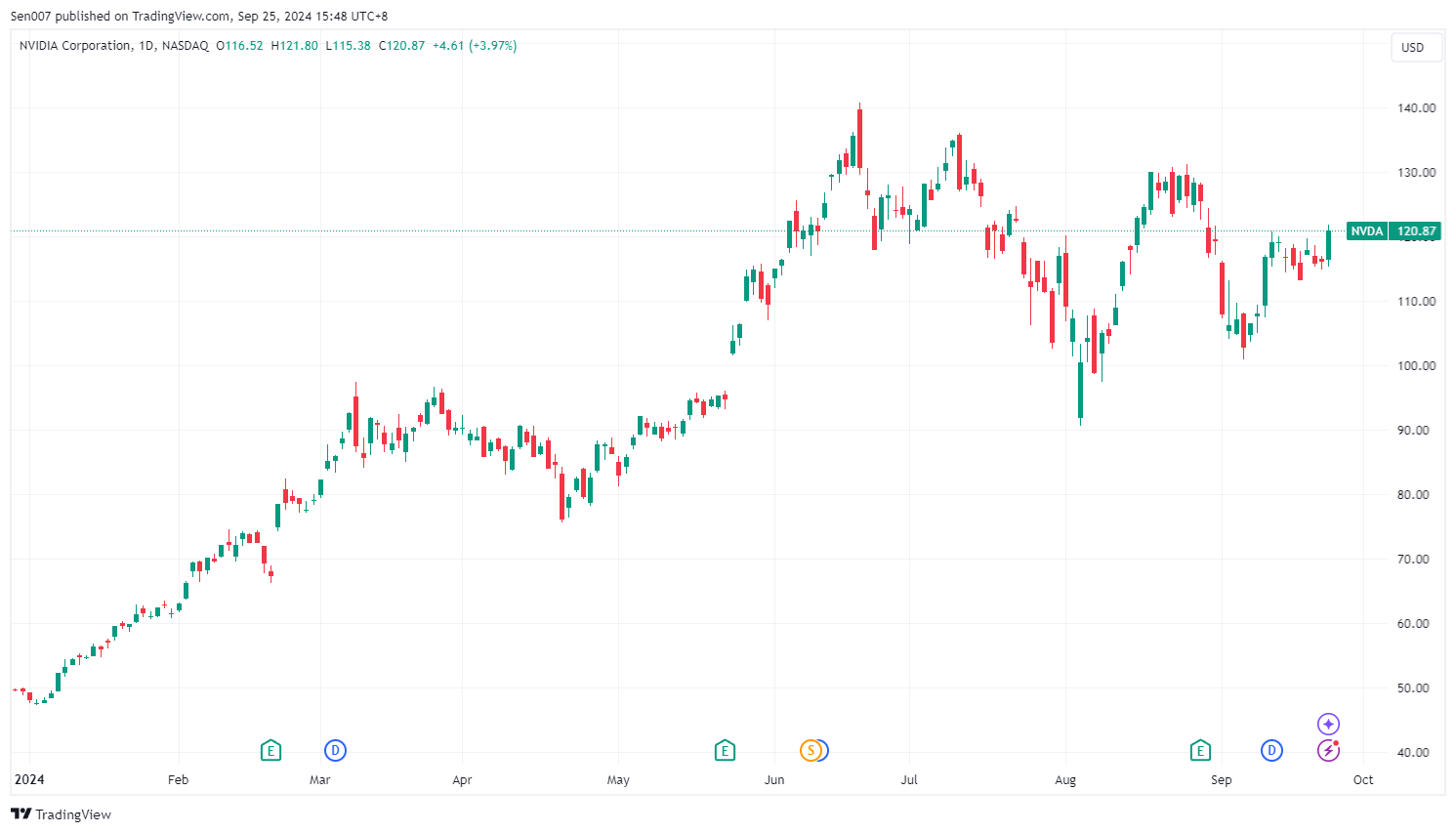Click the green NVDA ticker label
Image resolution: width=1456 pixels, height=833 pixels.
[x=1367, y=231]
